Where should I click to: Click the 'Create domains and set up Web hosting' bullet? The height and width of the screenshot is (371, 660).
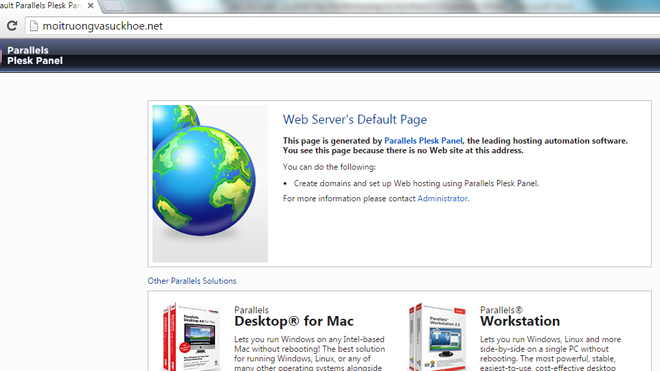tap(416, 183)
